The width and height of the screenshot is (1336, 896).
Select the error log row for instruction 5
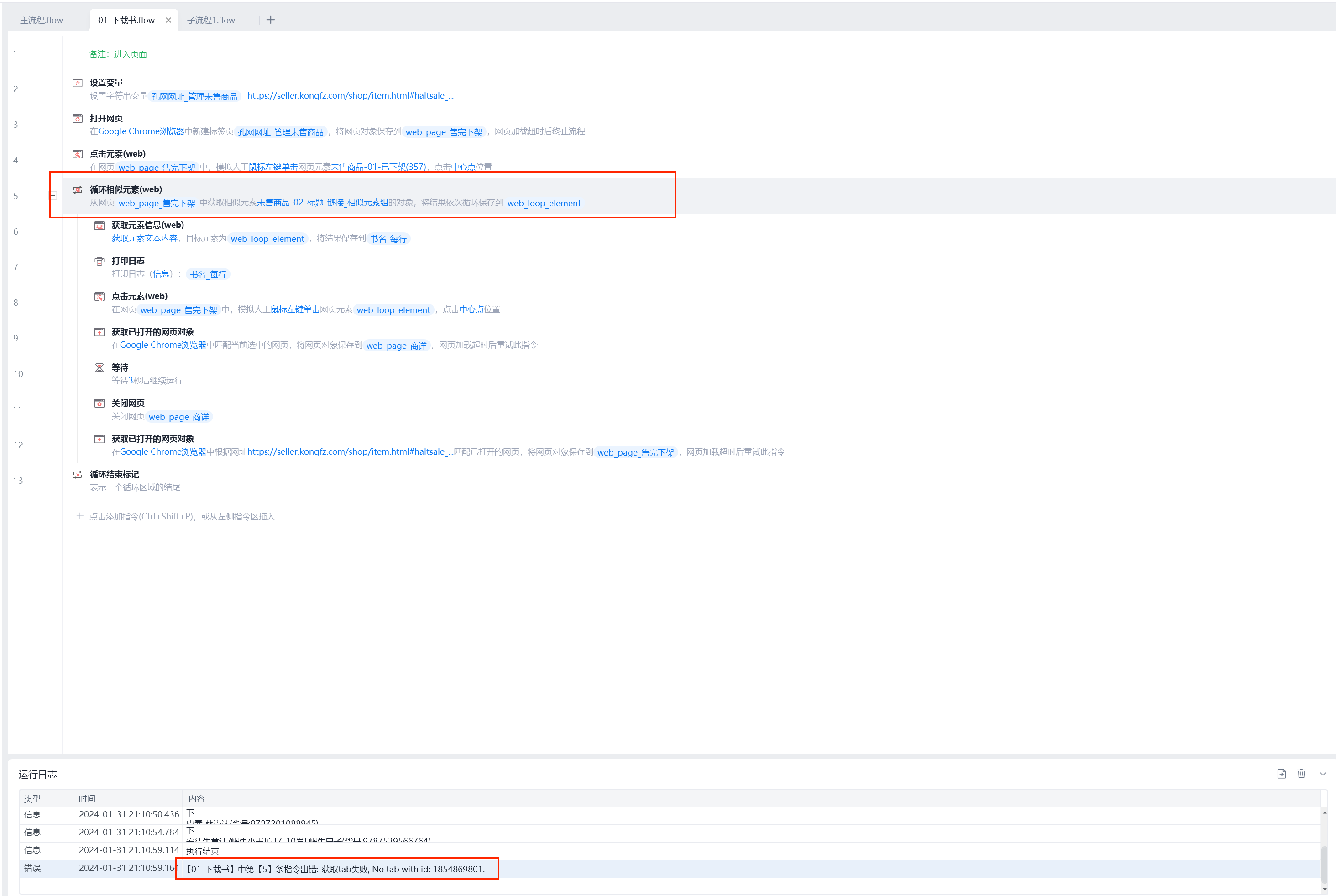coord(335,869)
